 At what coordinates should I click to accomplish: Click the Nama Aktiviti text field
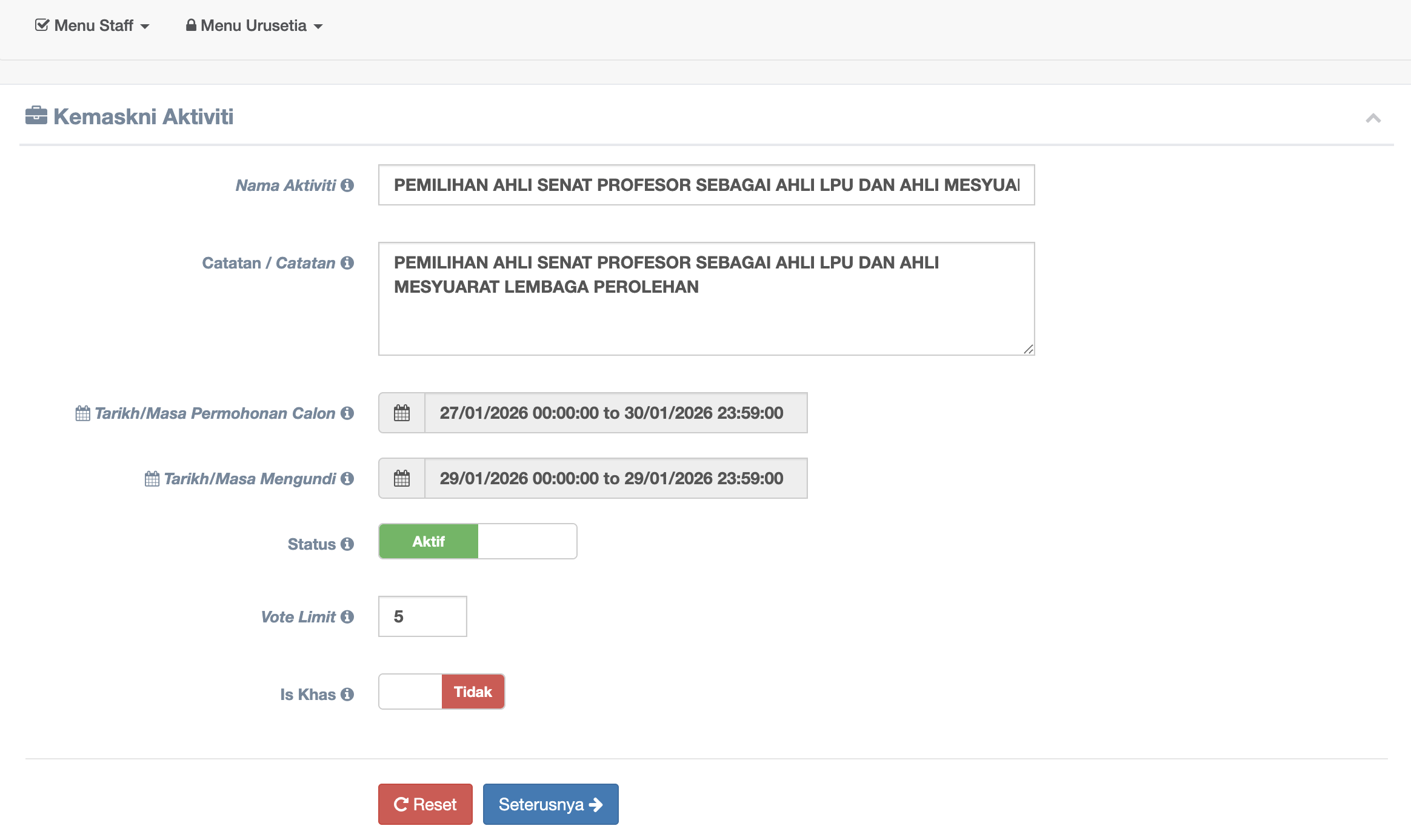click(x=706, y=185)
